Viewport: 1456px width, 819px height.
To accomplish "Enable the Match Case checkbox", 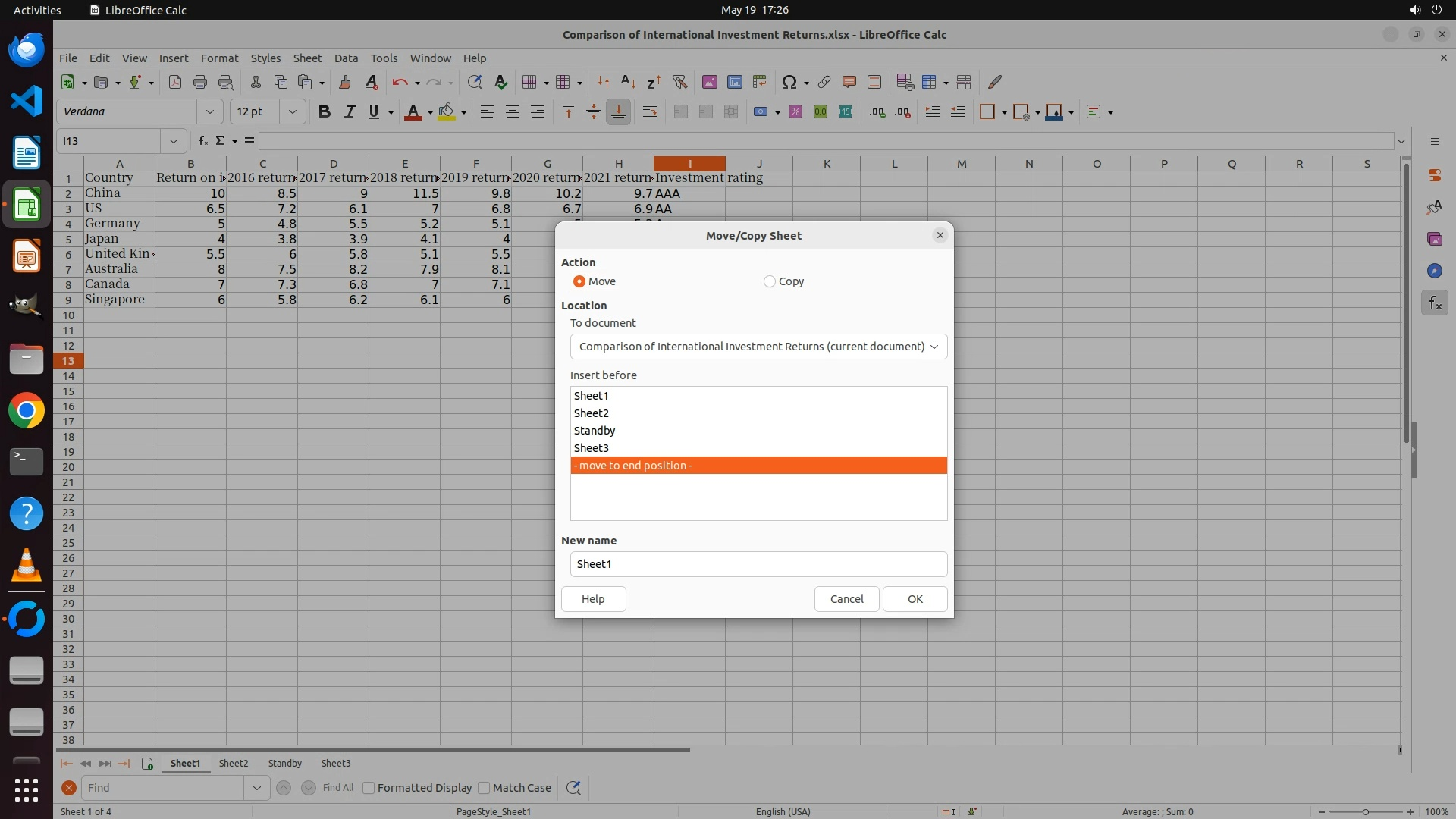I will [484, 788].
